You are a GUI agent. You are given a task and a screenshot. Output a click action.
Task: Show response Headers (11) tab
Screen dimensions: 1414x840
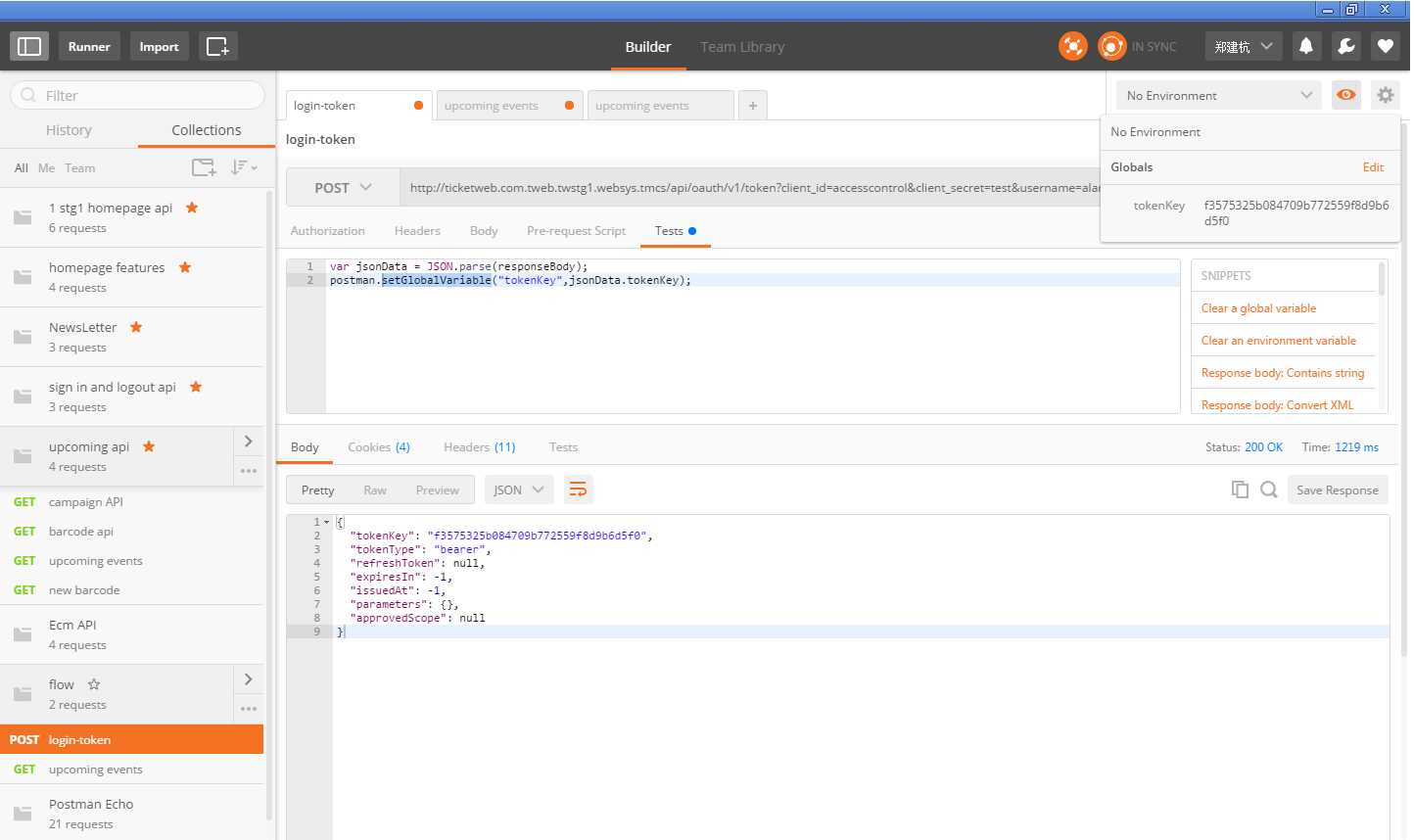pos(479,446)
